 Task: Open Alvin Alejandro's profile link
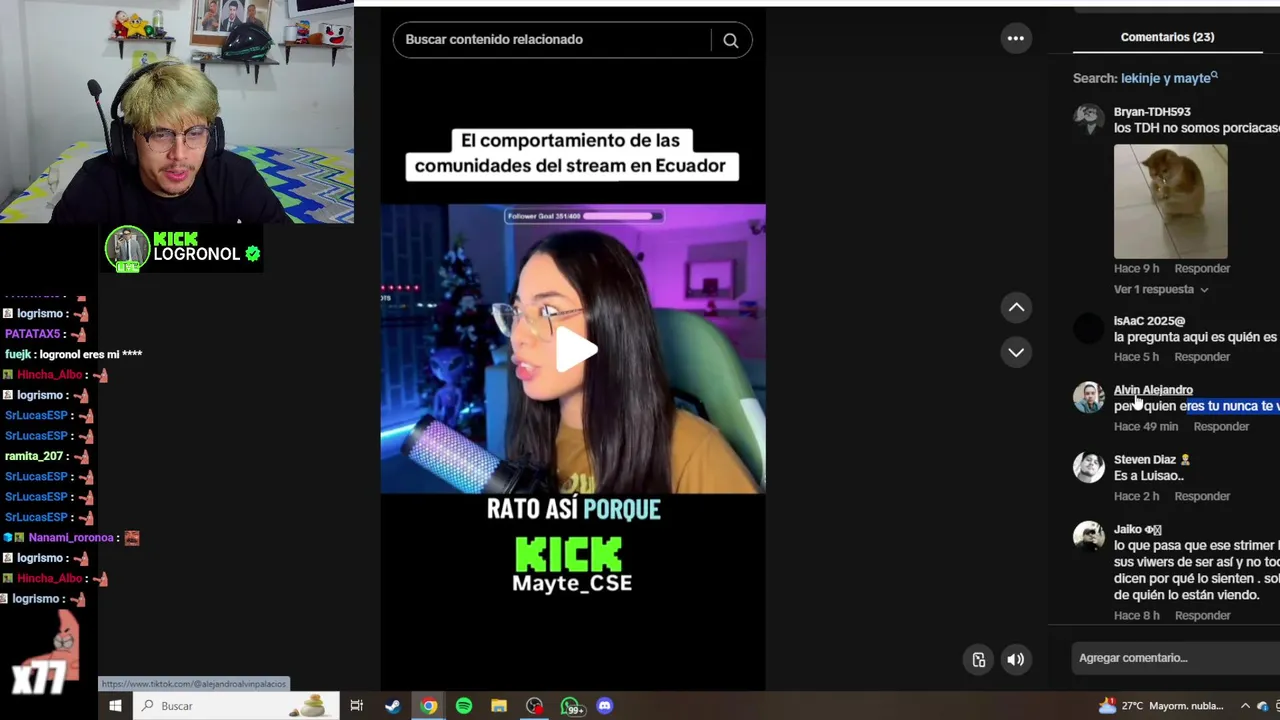[x=1153, y=390]
